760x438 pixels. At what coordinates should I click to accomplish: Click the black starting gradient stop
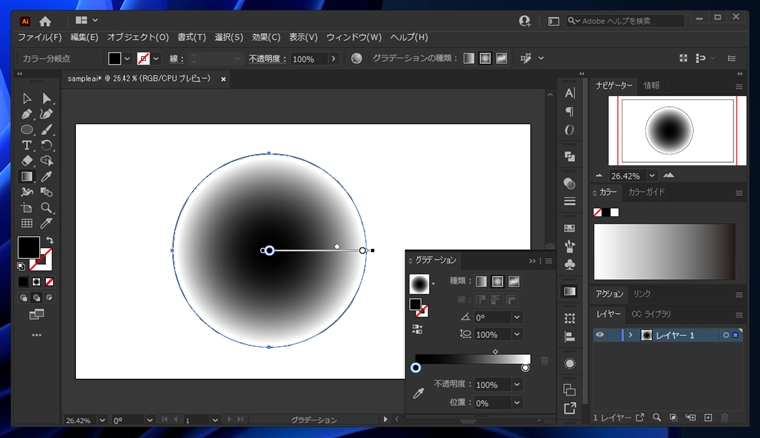point(415,368)
